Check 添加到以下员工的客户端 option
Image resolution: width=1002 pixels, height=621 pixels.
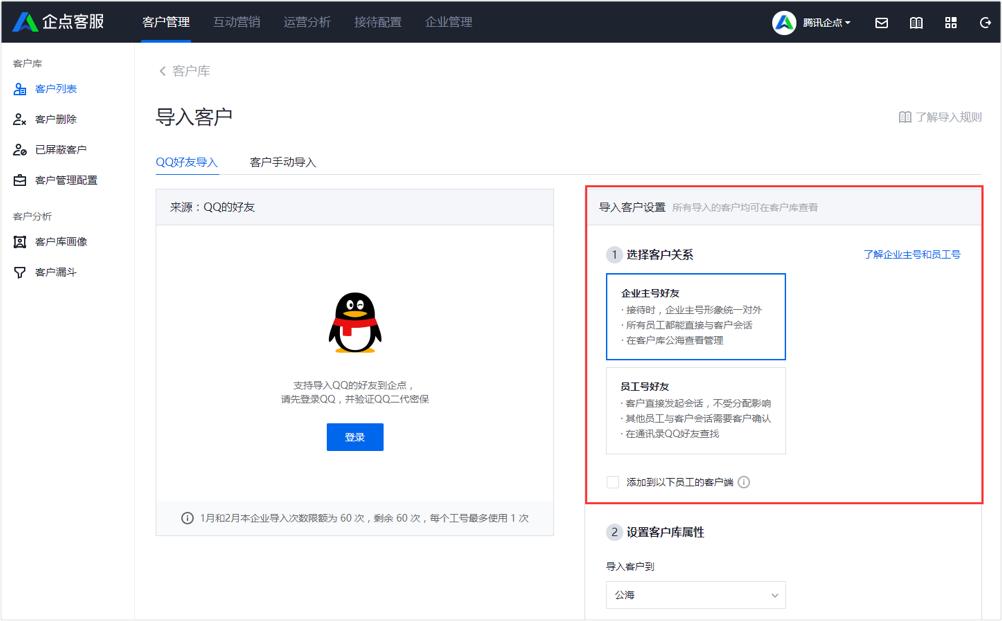pos(611,482)
